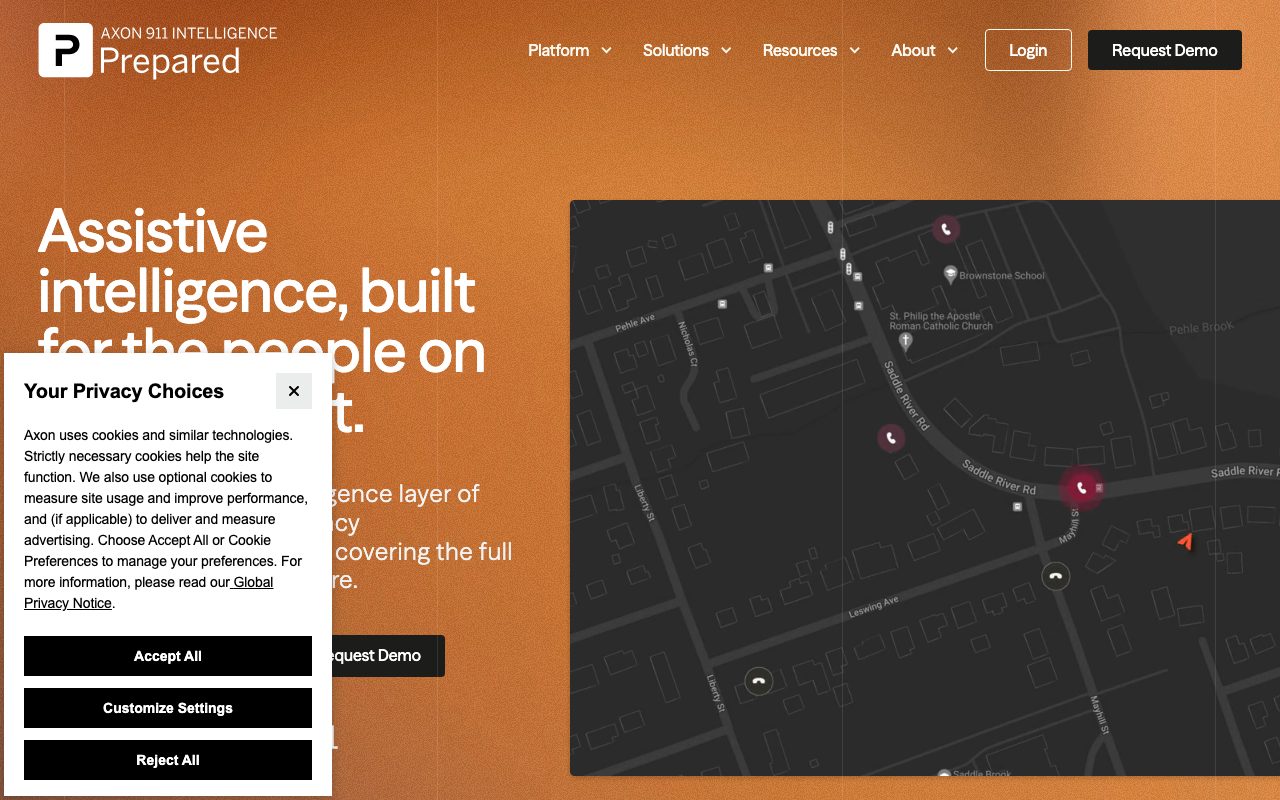Close the Privacy Choices dialog
This screenshot has height=800, width=1280.
coord(294,391)
